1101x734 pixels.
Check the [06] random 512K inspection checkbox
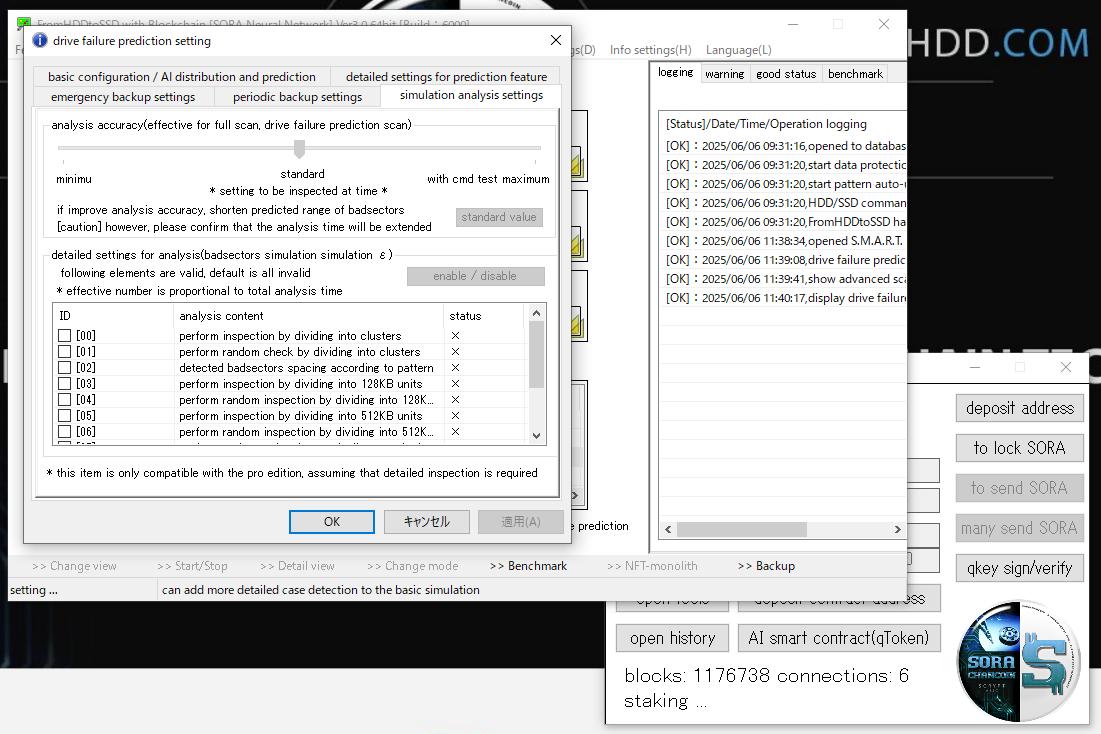click(x=65, y=432)
